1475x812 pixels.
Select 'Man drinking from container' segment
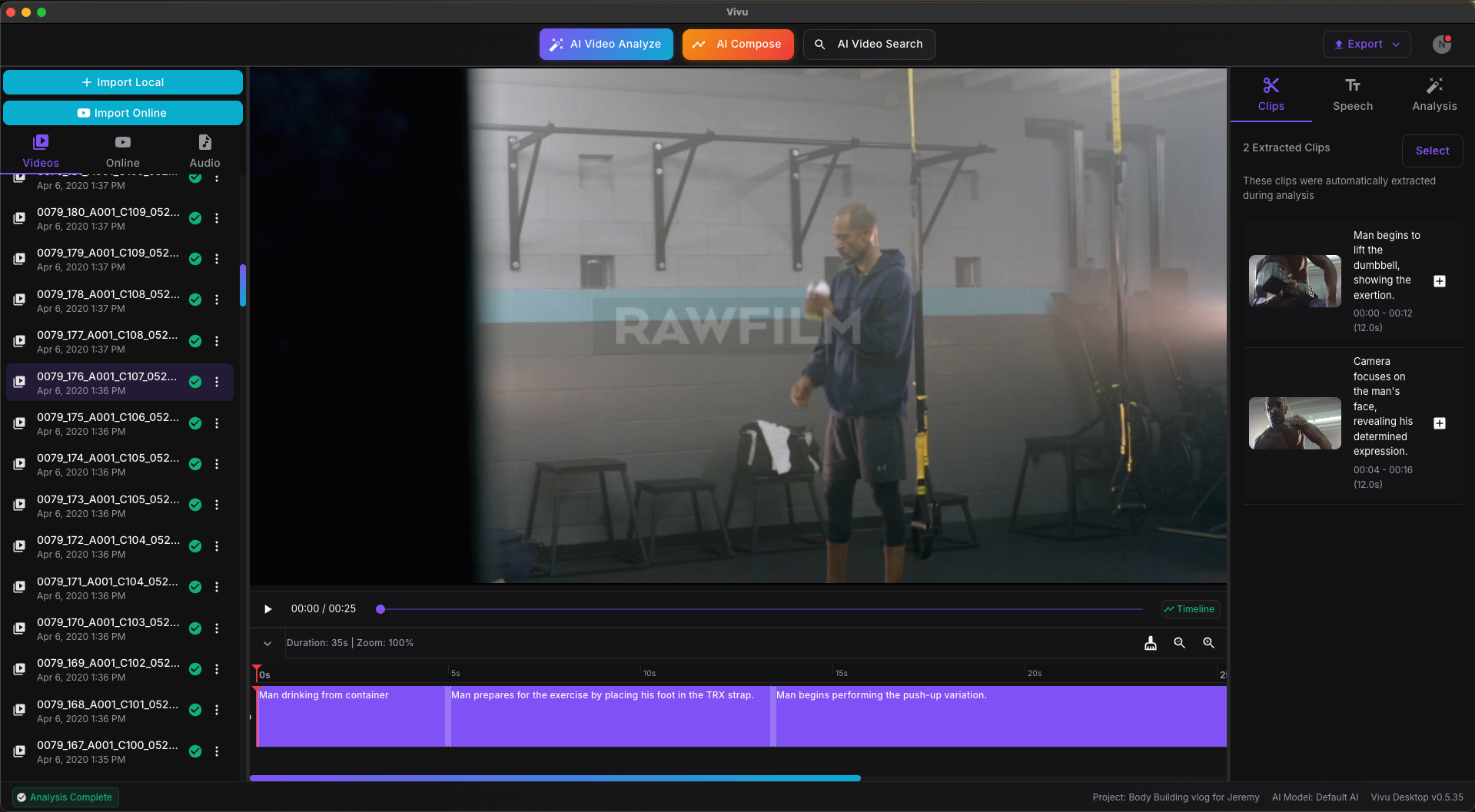(350, 716)
